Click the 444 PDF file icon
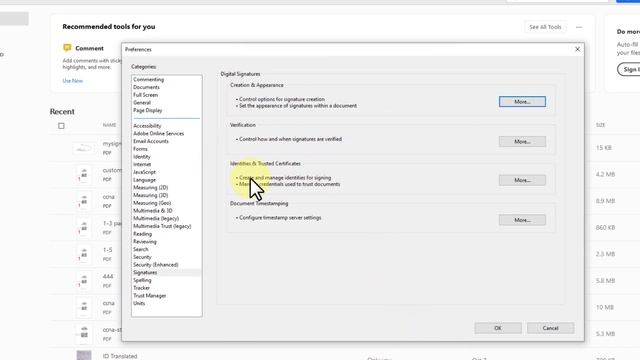640x360 pixels. [x=84, y=281]
